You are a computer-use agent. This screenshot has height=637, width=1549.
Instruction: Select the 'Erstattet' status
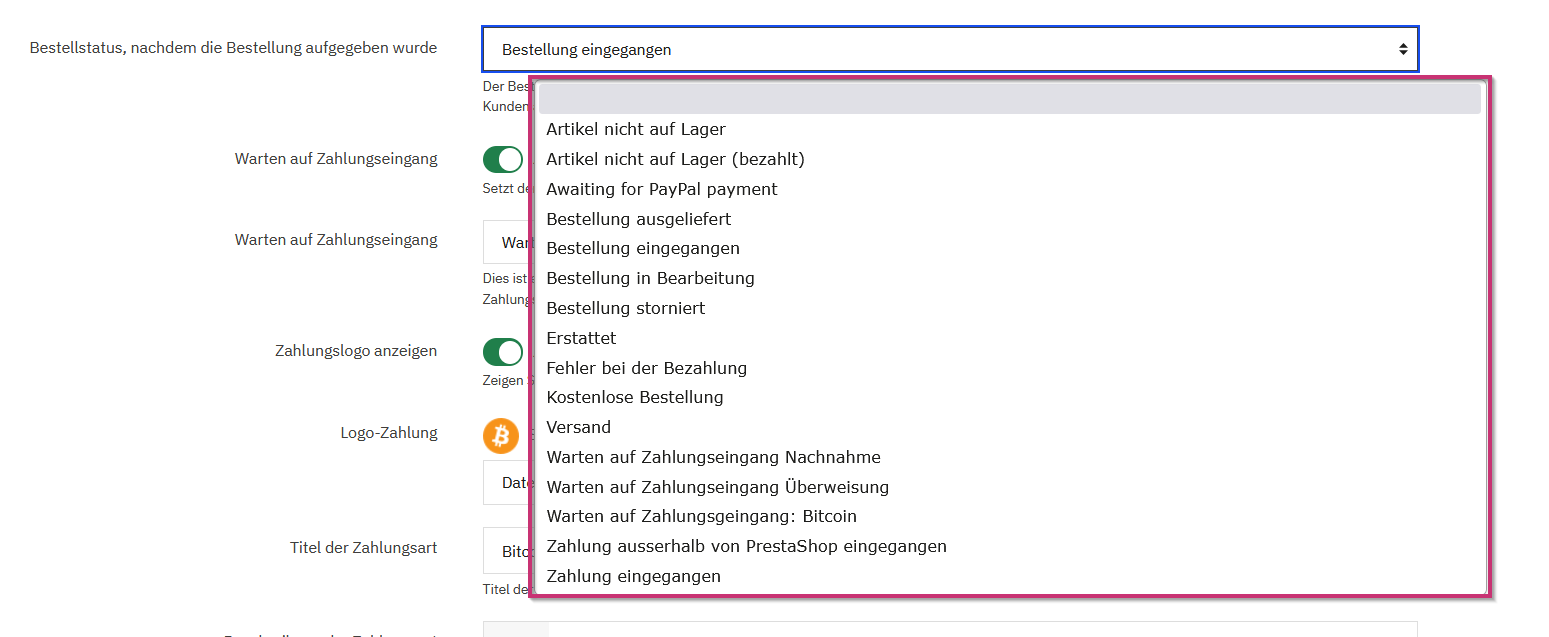point(581,338)
